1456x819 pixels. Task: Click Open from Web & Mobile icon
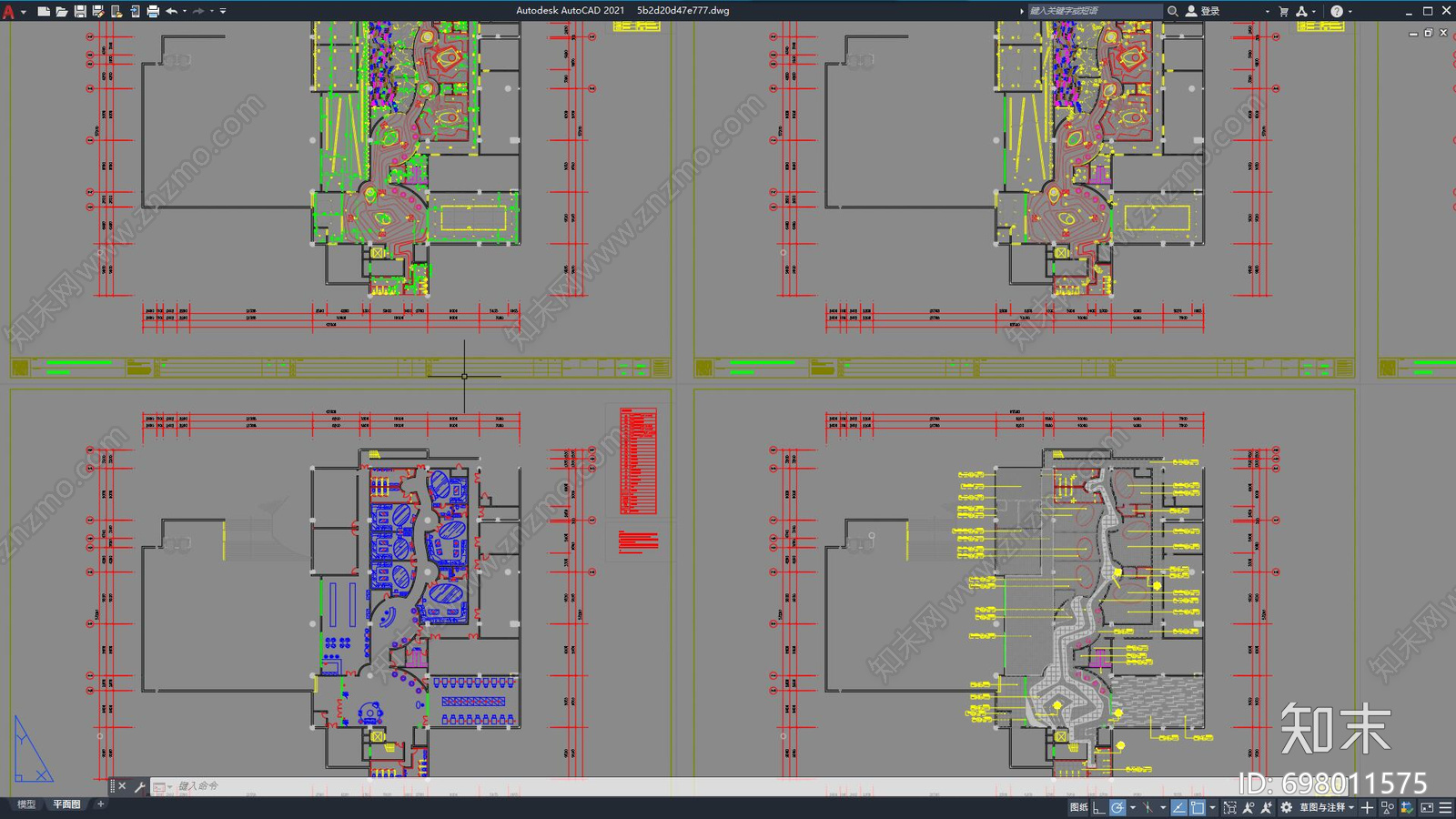tap(116, 11)
